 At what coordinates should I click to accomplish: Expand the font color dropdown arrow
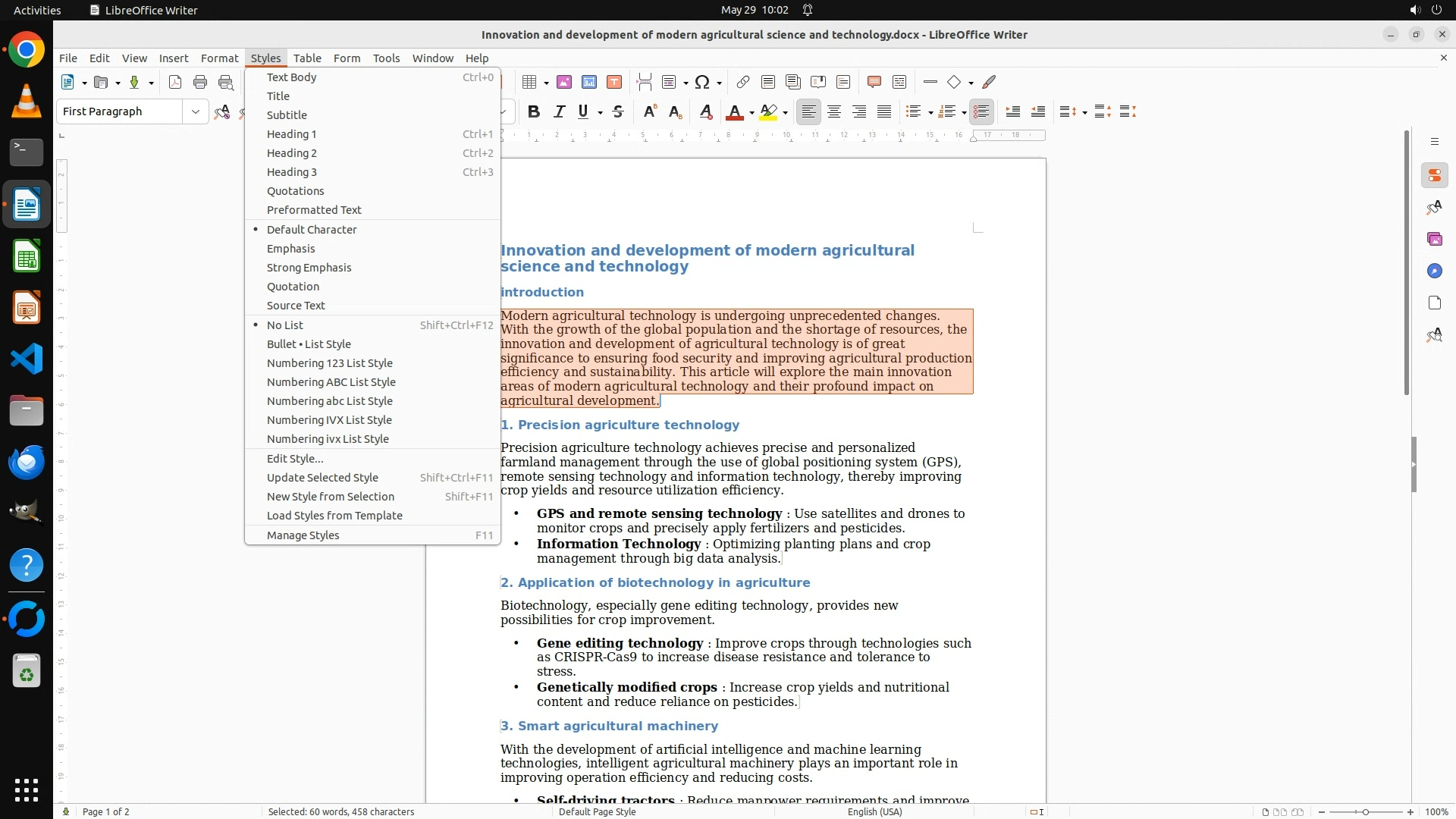click(x=752, y=113)
